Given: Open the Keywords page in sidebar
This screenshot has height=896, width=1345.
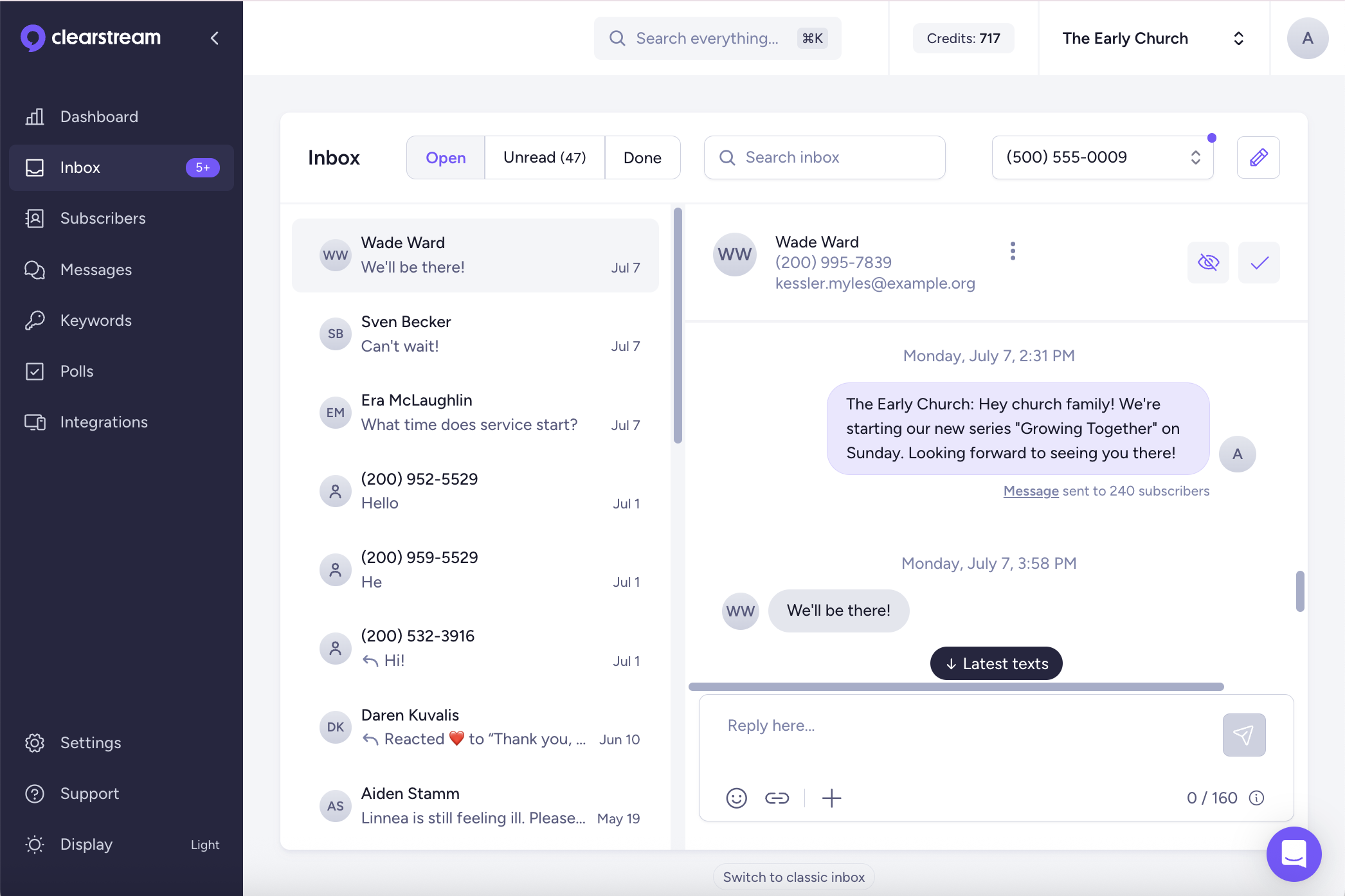Looking at the screenshot, I should point(96,320).
